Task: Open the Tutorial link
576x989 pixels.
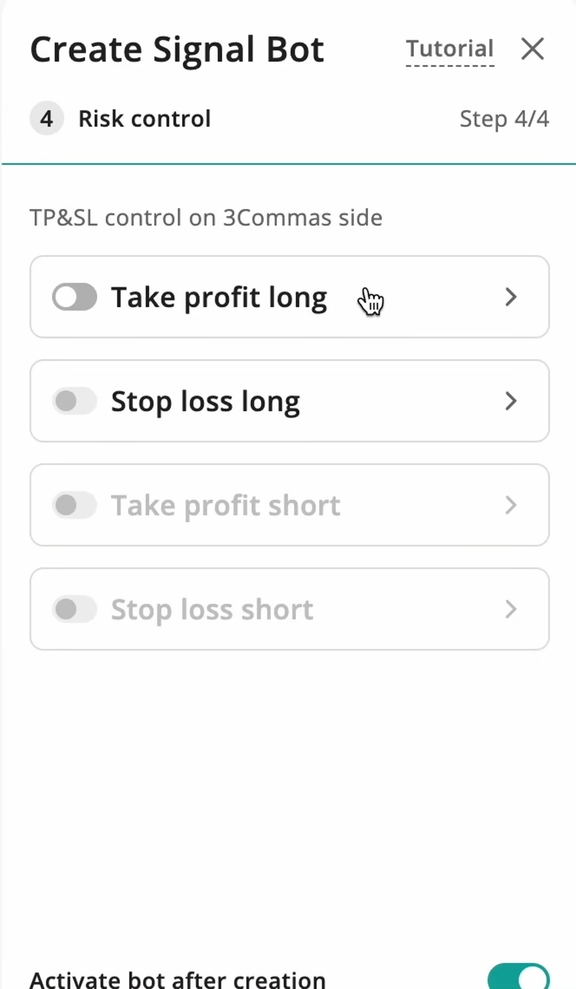Action: point(449,48)
